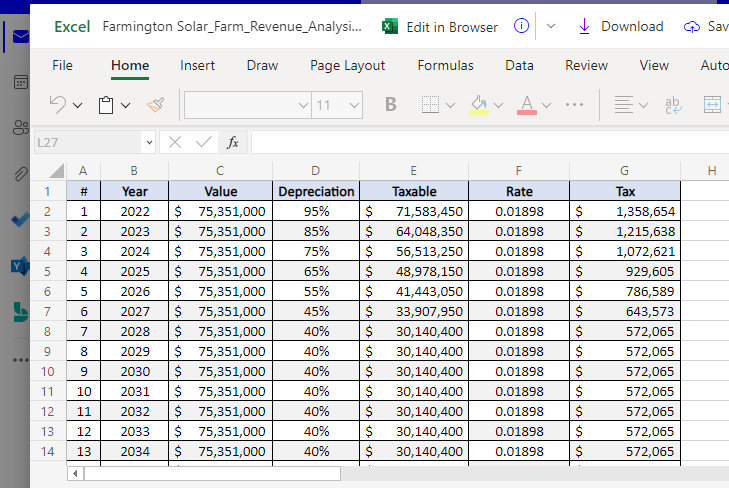
Task: Click the file info circle icon
Action: pyautogui.click(x=521, y=27)
